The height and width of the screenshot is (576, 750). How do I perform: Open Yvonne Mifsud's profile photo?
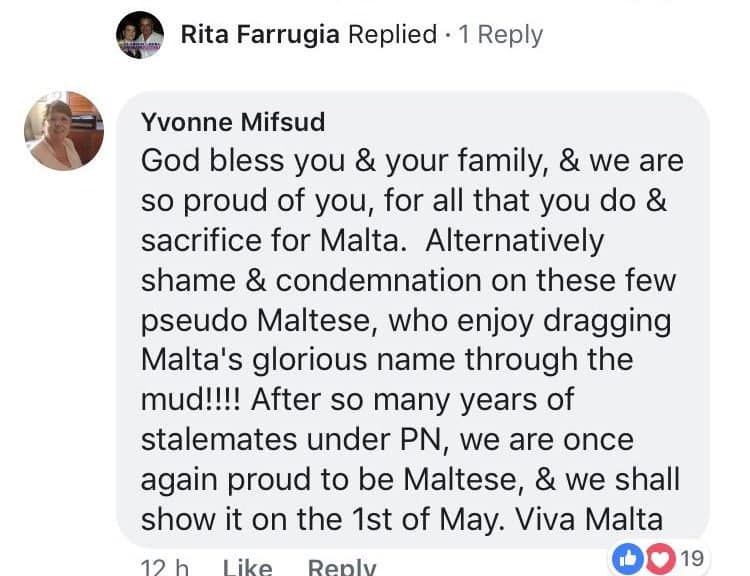(64, 131)
